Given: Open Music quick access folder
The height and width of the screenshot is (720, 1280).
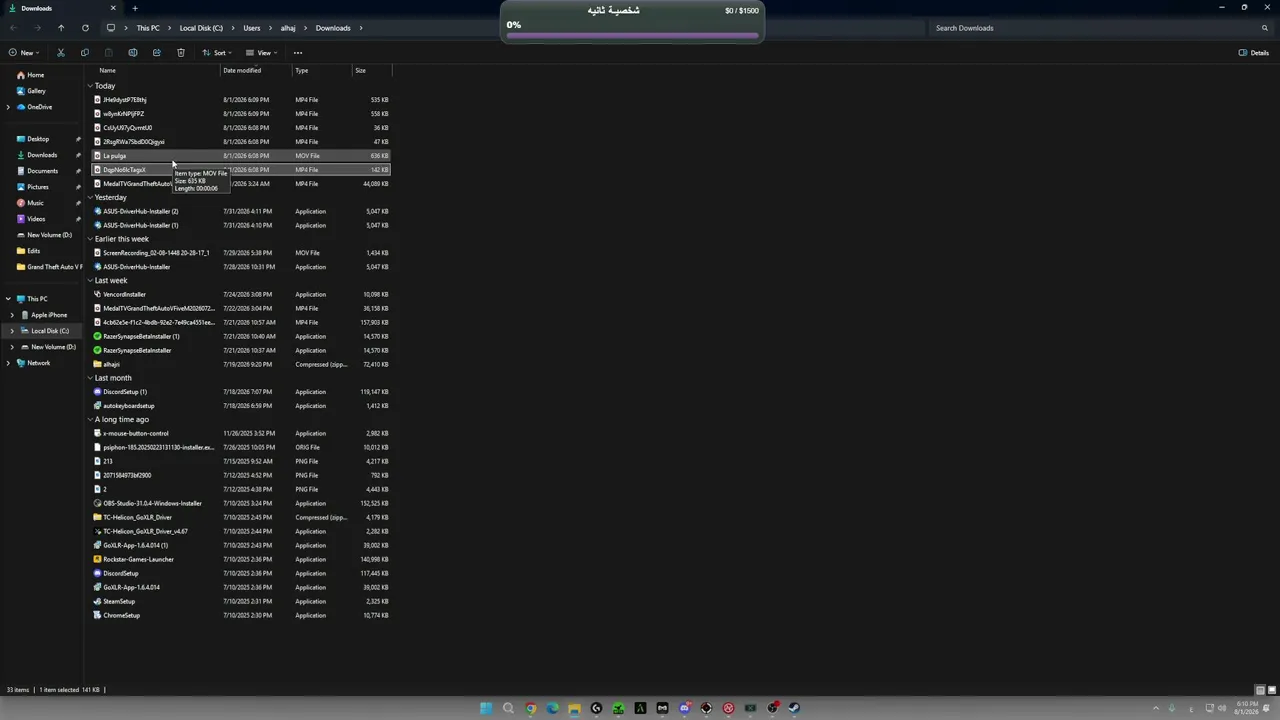Looking at the screenshot, I should 30,203.
